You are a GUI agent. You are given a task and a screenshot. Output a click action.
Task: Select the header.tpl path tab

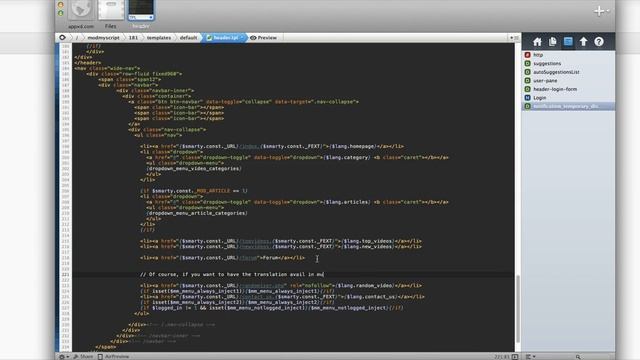tap(223, 38)
